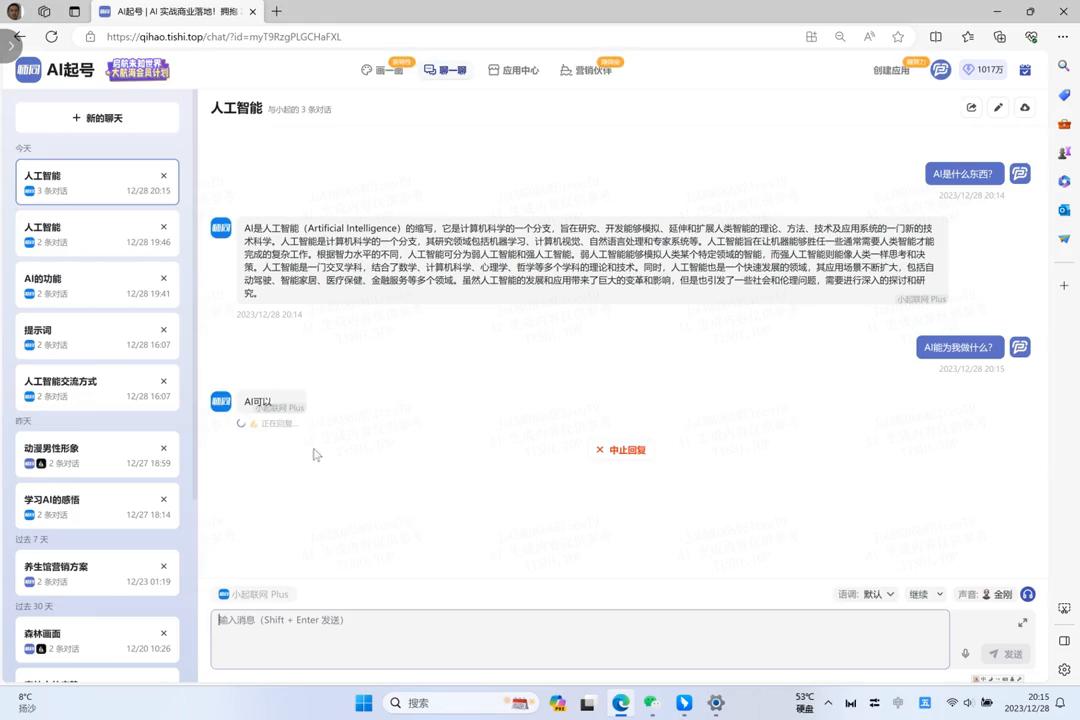Toggle the expand arrows on message input box
This screenshot has width=1080, height=720.
(1022, 621)
